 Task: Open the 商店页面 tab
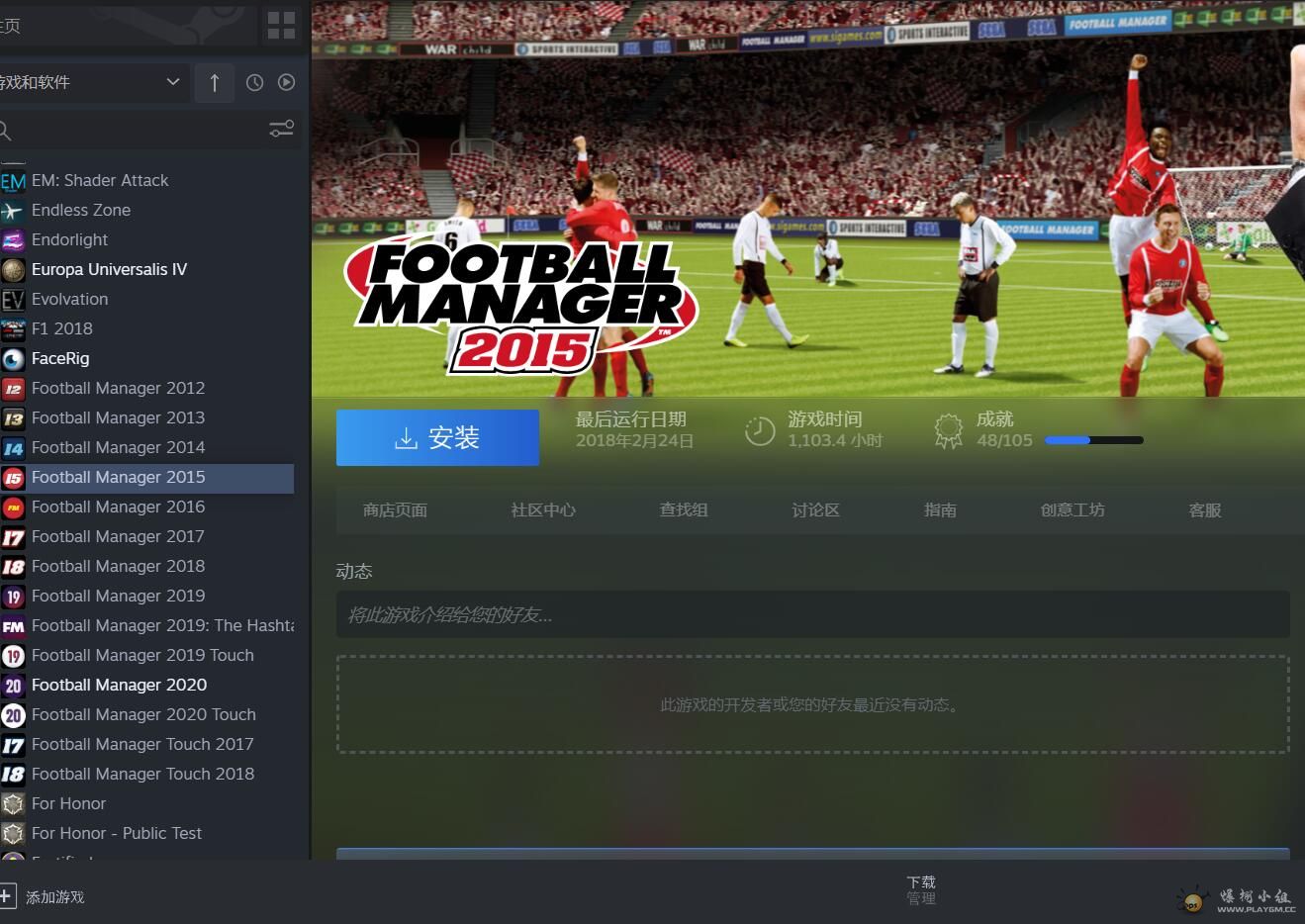tap(395, 510)
